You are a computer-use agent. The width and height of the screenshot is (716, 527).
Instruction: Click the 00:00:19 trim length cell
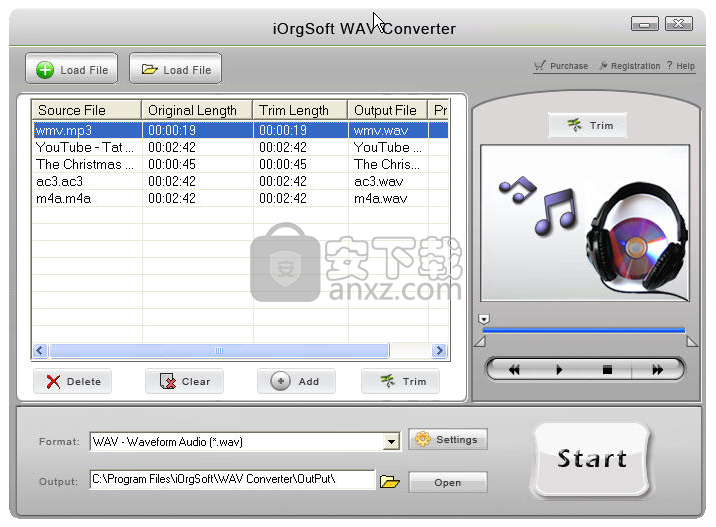tap(300, 130)
